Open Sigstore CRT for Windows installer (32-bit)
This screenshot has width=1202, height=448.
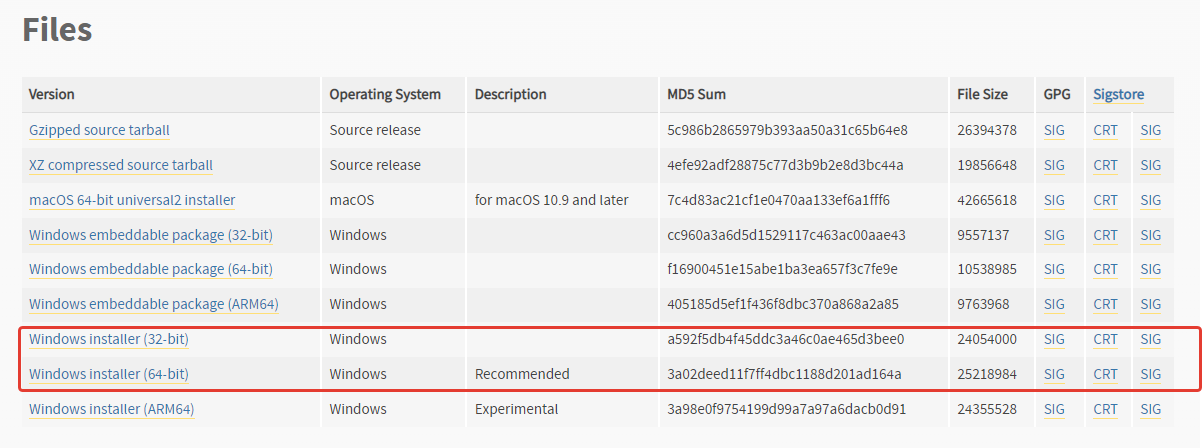pos(1106,339)
